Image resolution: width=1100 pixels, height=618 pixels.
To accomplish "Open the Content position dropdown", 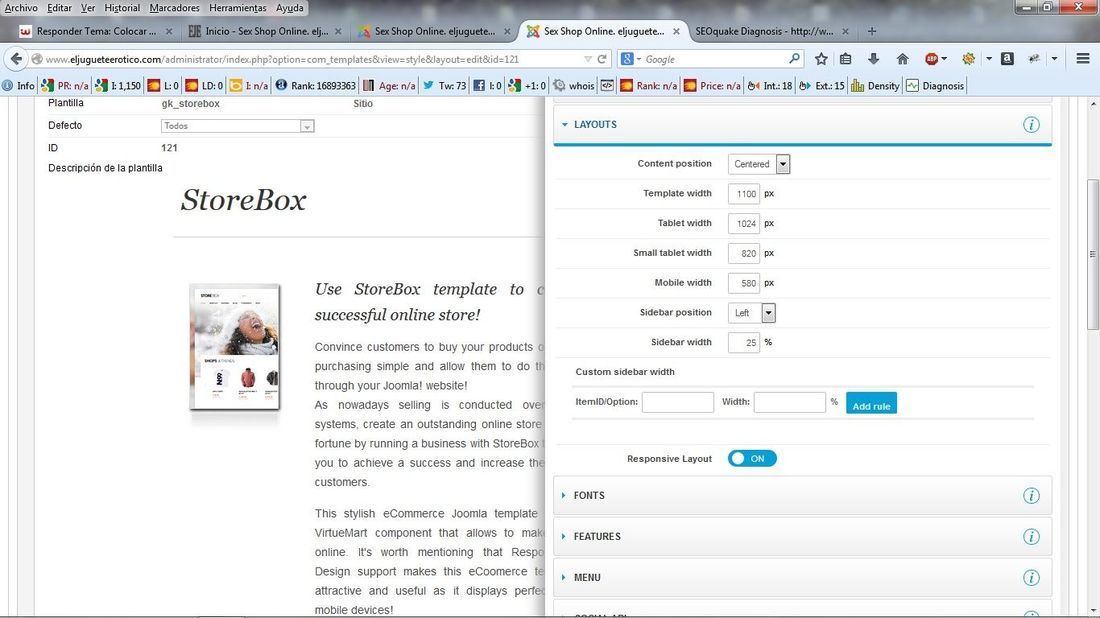I will 759,164.
